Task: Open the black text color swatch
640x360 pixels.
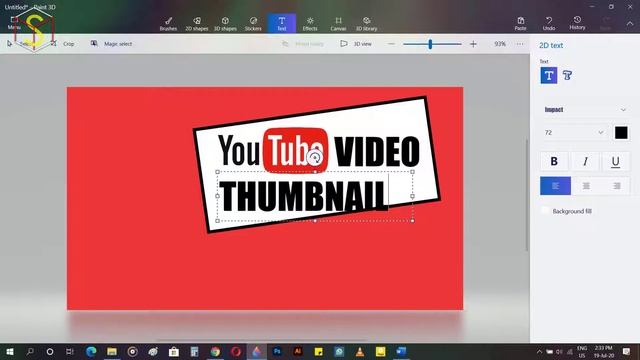Action: point(621,133)
